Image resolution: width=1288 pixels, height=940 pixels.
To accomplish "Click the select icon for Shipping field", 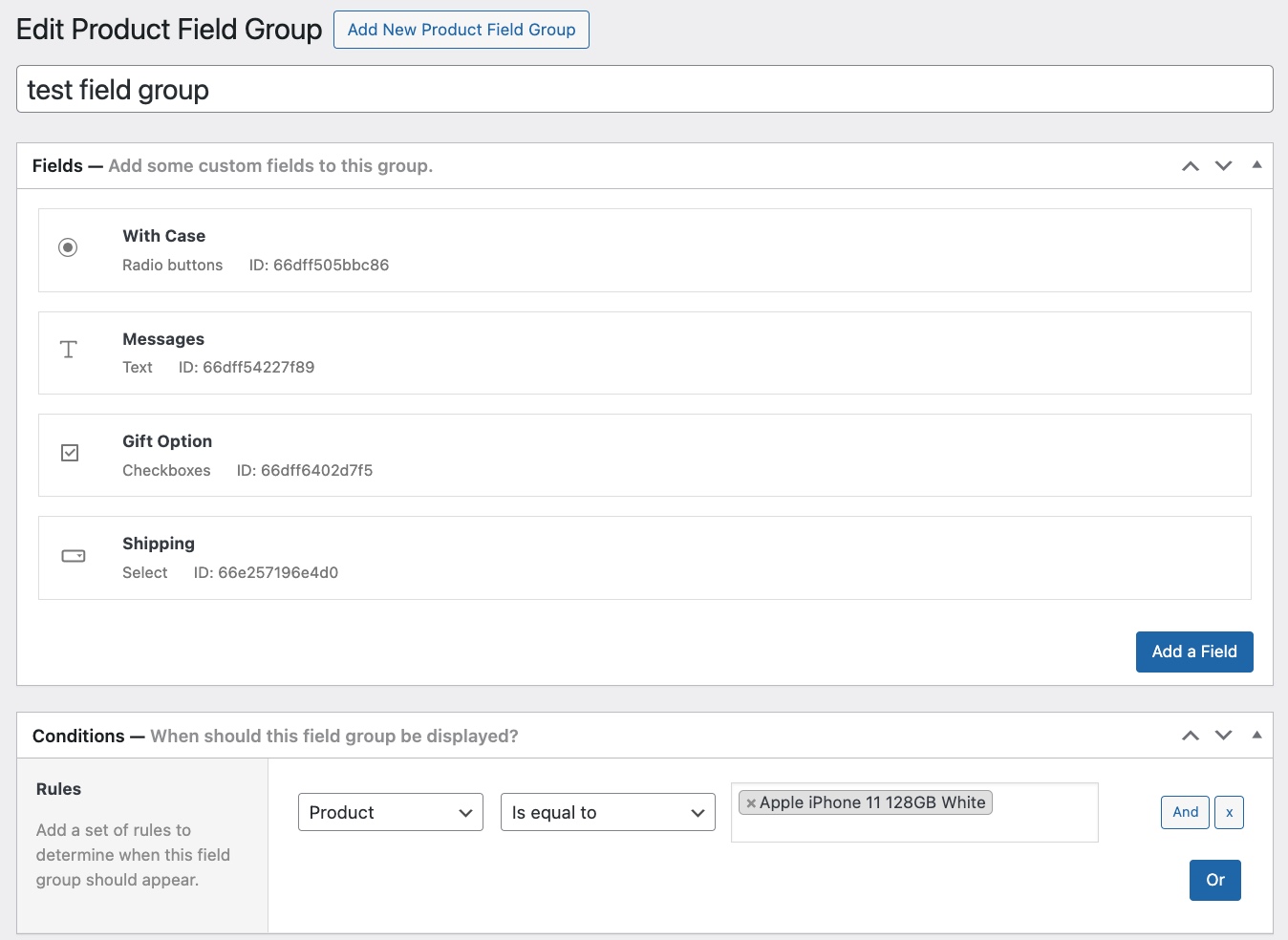I will tap(73, 556).
